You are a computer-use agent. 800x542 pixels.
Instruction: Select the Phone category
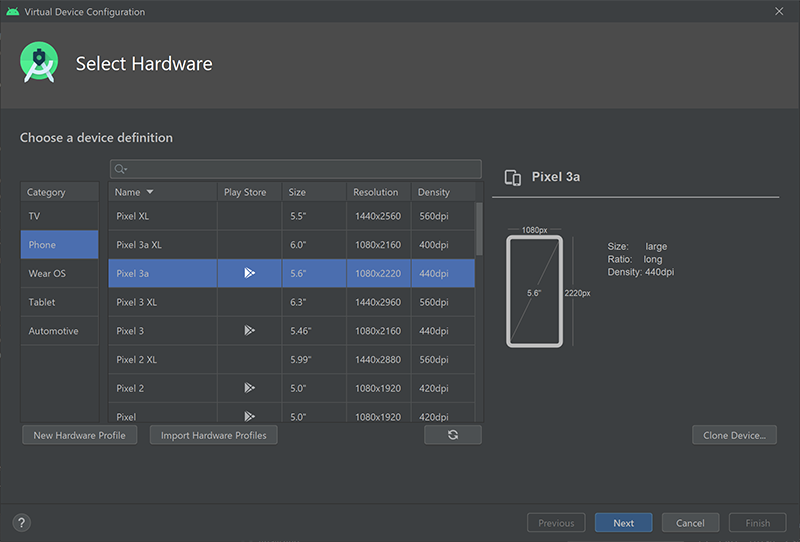click(60, 244)
